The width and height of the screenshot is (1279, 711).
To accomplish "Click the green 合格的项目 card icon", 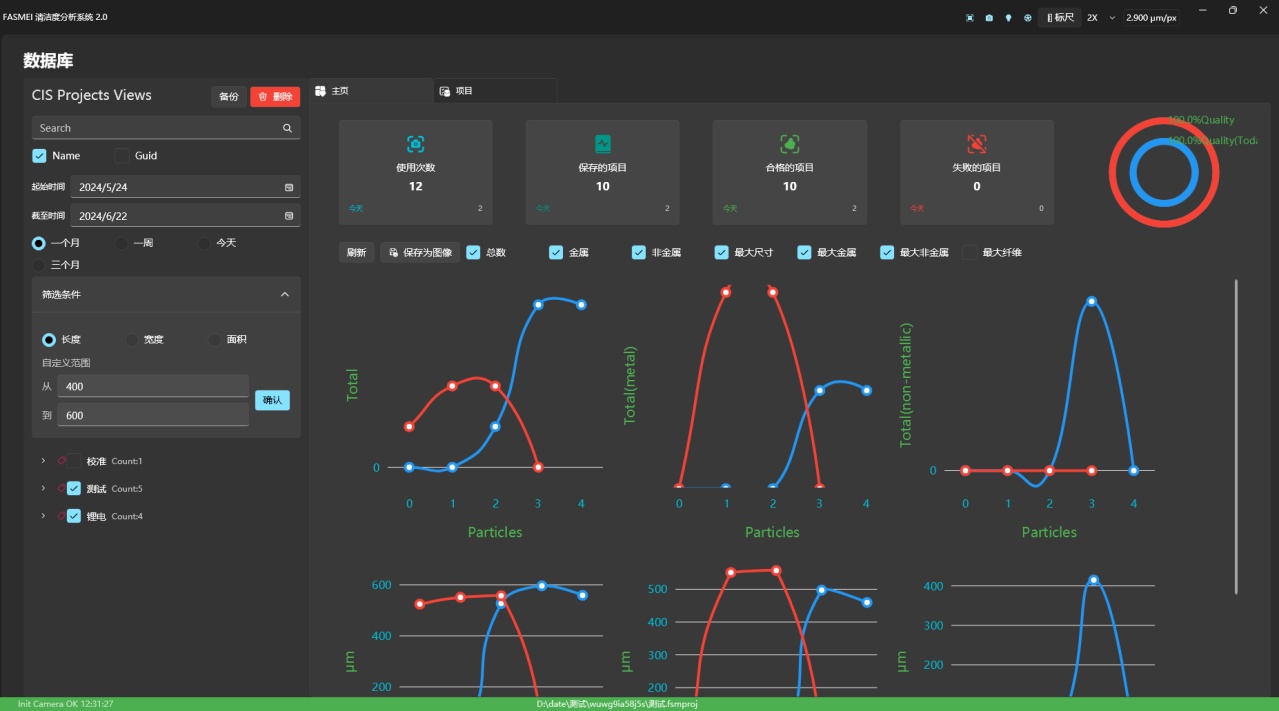I will pos(789,144).
